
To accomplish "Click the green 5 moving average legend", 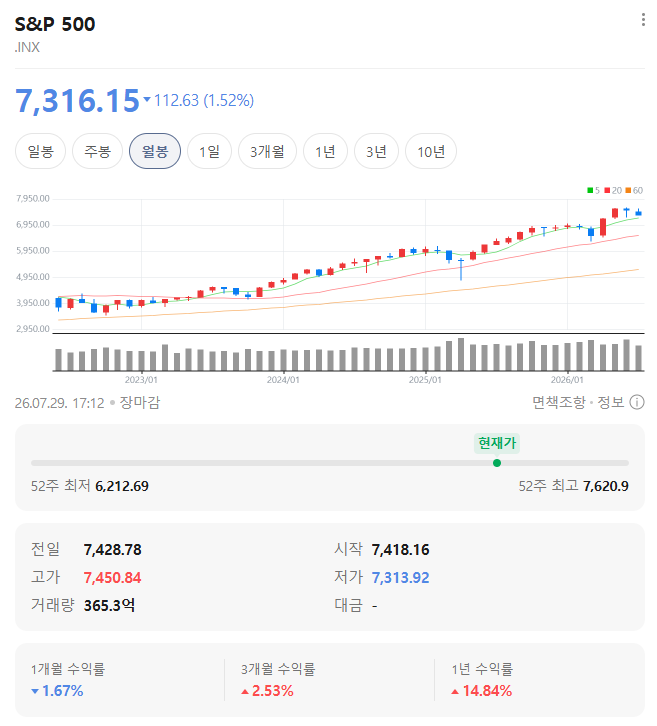I will 594,190.
